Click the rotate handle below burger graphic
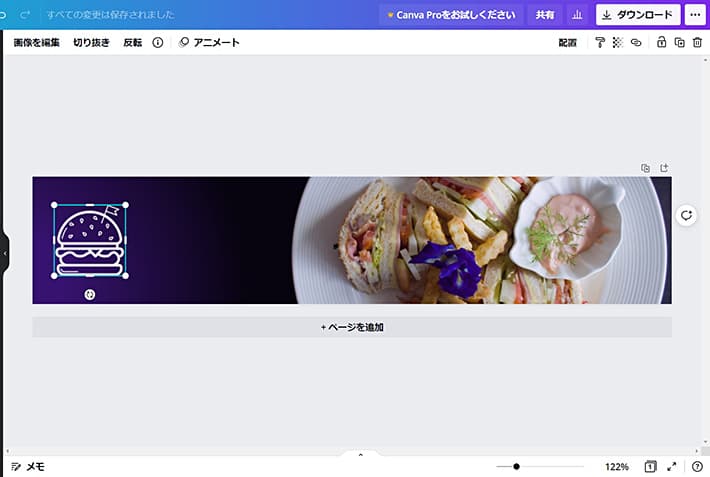Image resolution: width=710 pixels, height=477 pixels. click(90, 295)
